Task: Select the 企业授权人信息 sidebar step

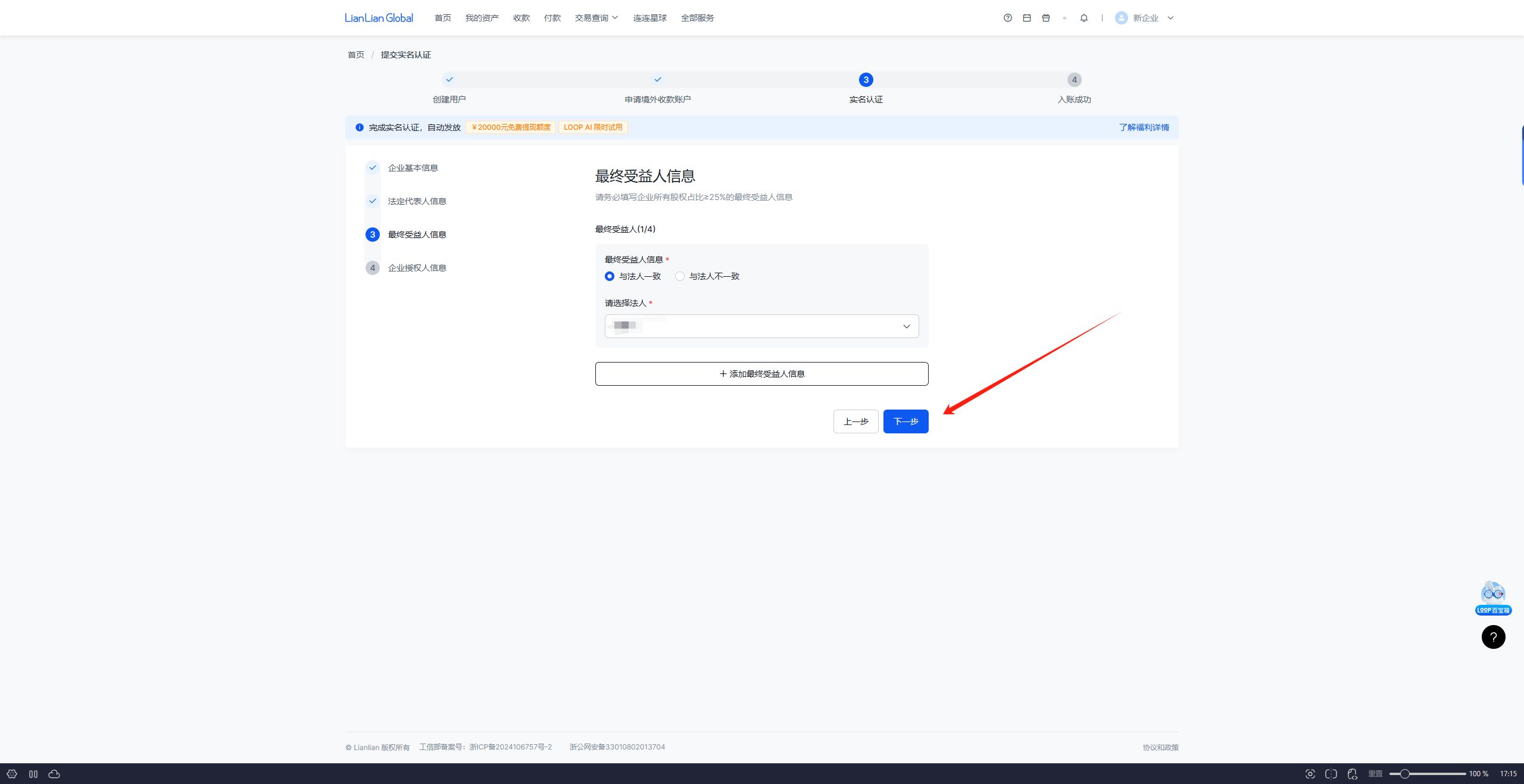Action: 417,268
